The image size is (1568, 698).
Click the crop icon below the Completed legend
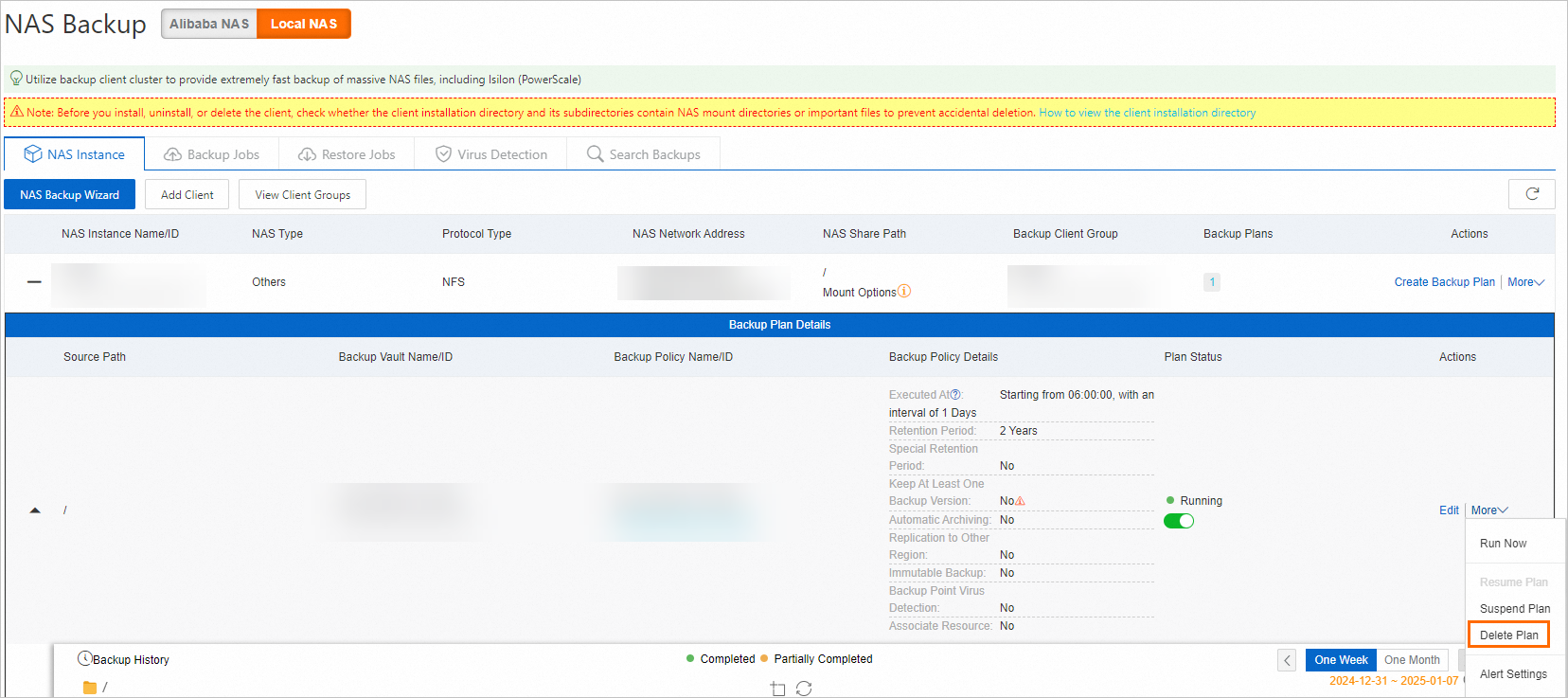coord(778,689)
